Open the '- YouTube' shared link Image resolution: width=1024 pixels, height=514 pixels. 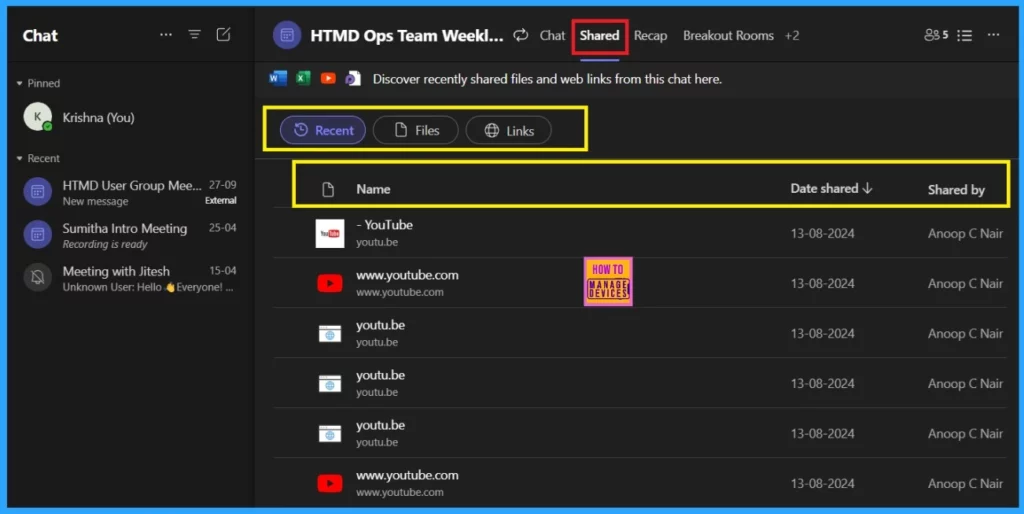tap(385, 225)
